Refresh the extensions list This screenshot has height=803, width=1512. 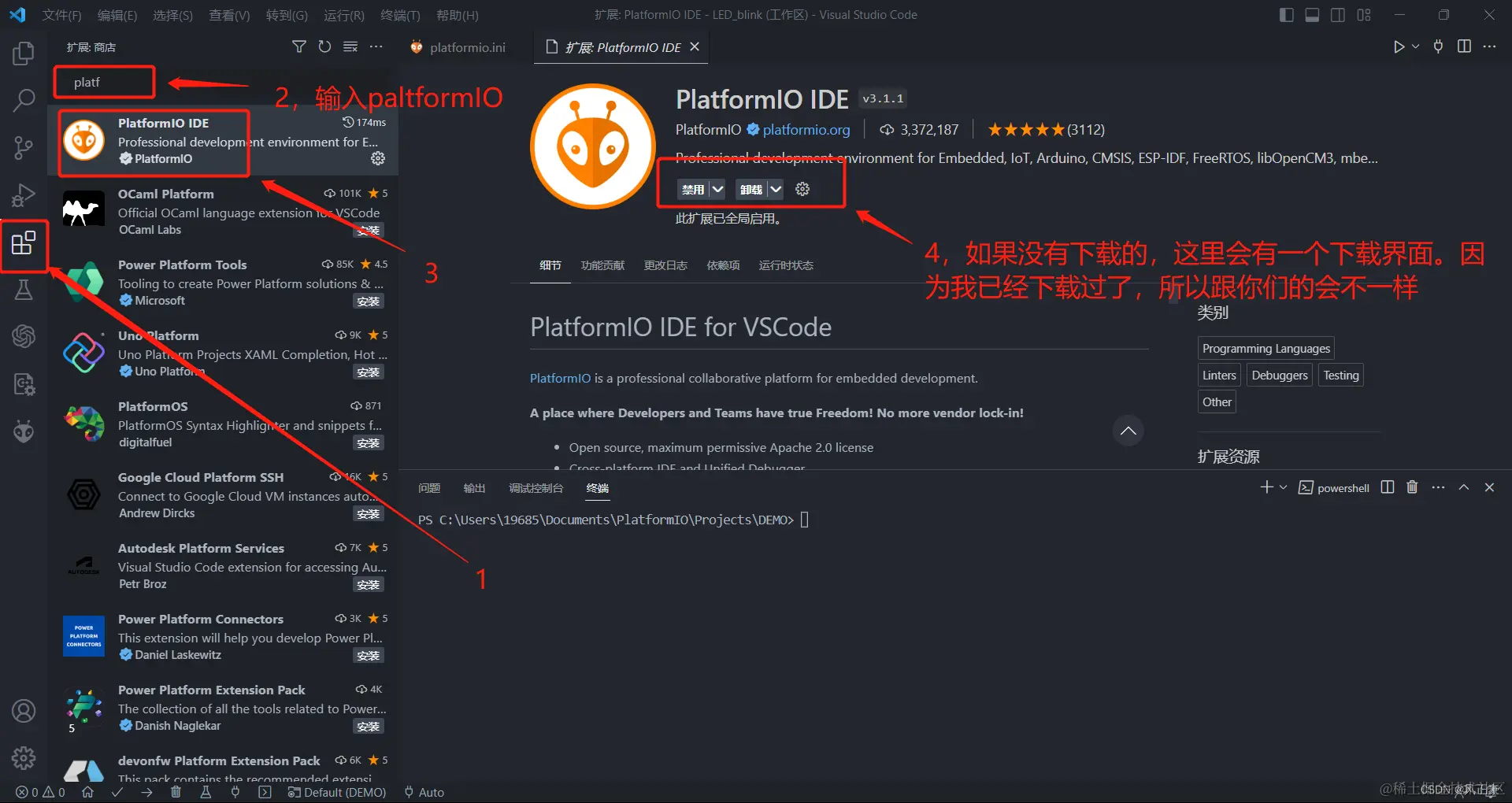pos(324,47)
